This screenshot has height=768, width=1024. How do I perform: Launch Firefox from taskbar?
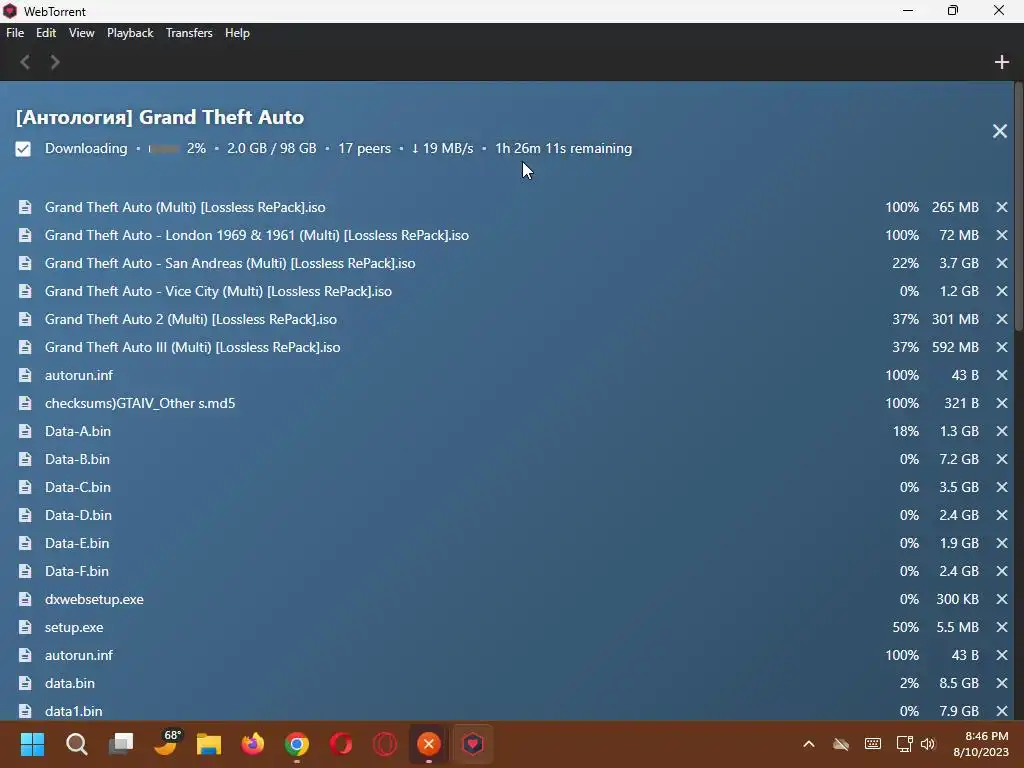coord(253,744)
